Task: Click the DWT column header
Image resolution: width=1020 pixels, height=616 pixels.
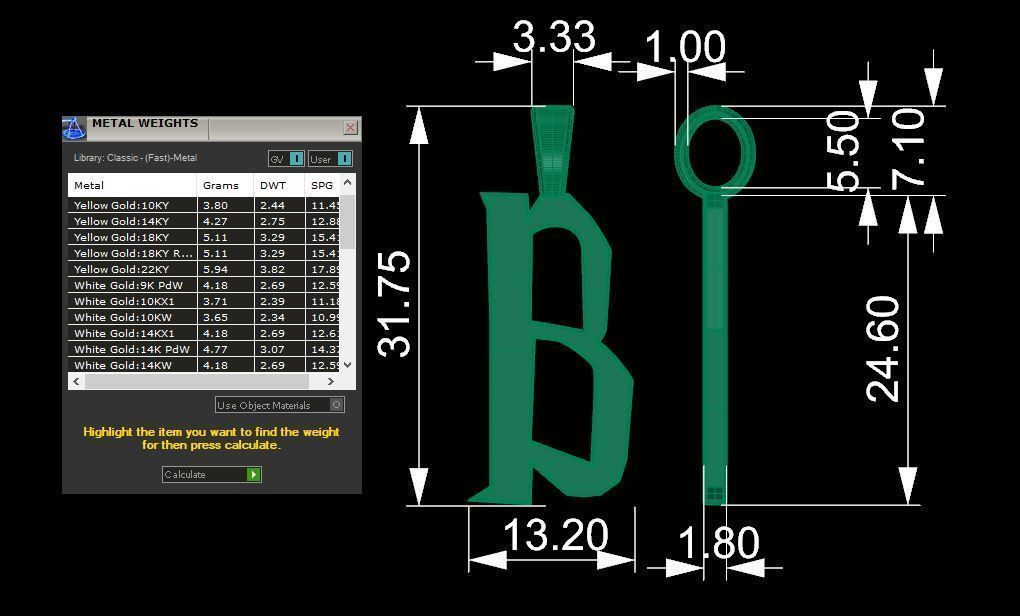Action: [279, 185]
